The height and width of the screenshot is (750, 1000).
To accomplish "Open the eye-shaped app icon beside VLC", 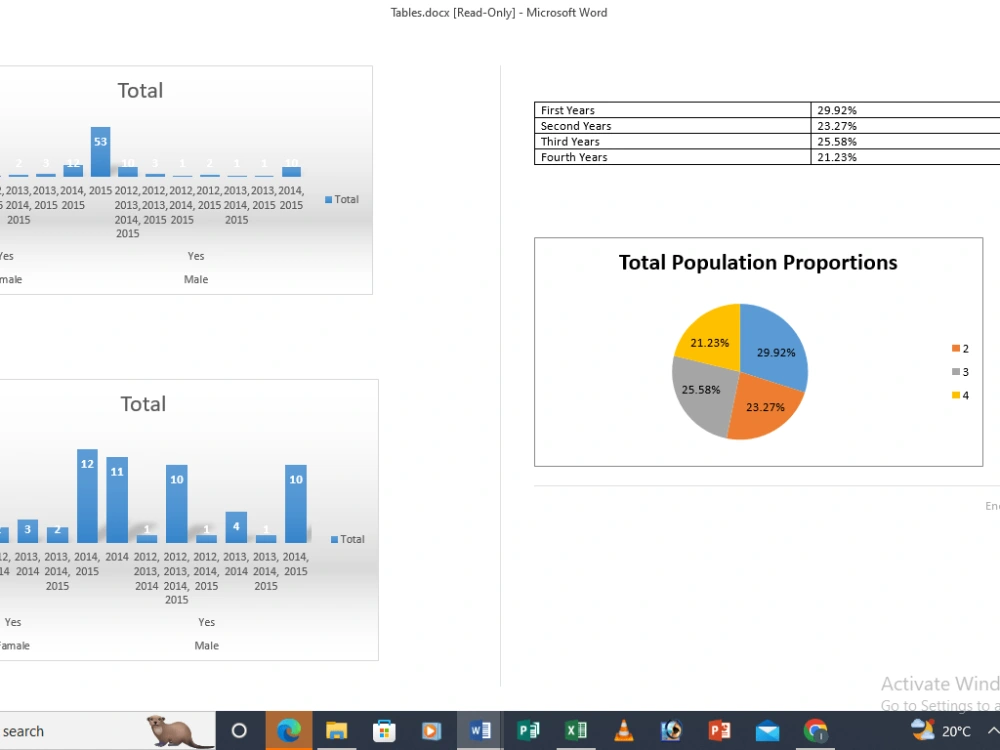I will click(671, 730).
